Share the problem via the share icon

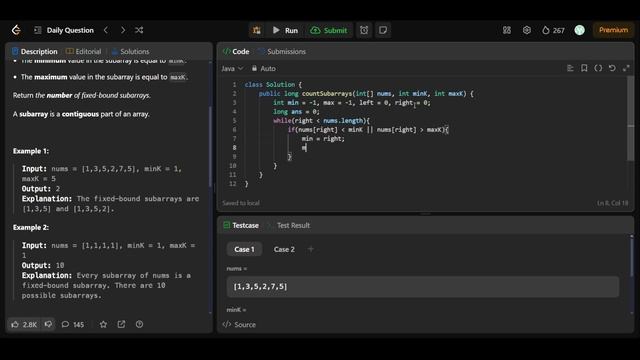(x=121, y=324)
